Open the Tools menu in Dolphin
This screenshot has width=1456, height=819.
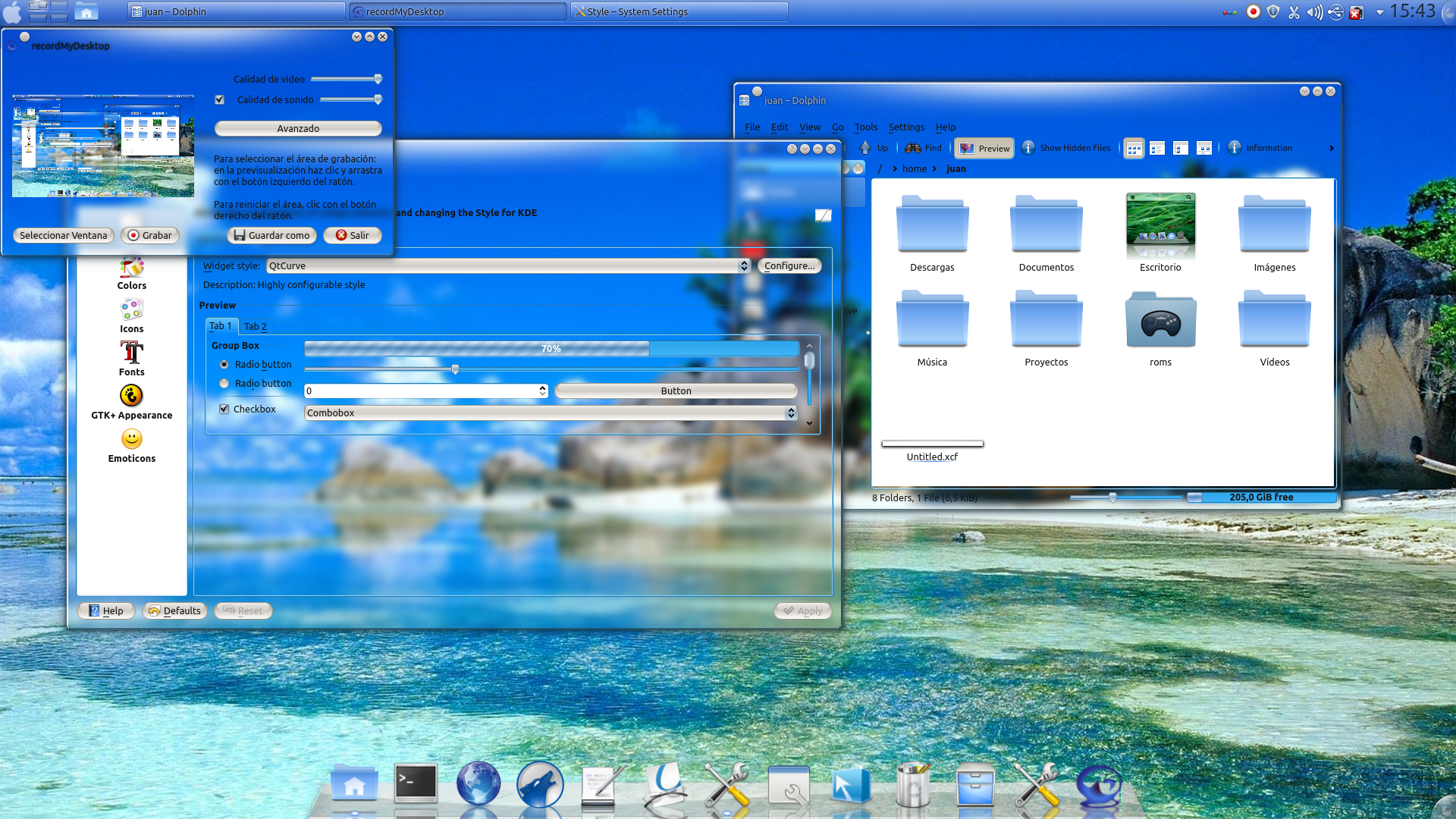tap(865, 127)
